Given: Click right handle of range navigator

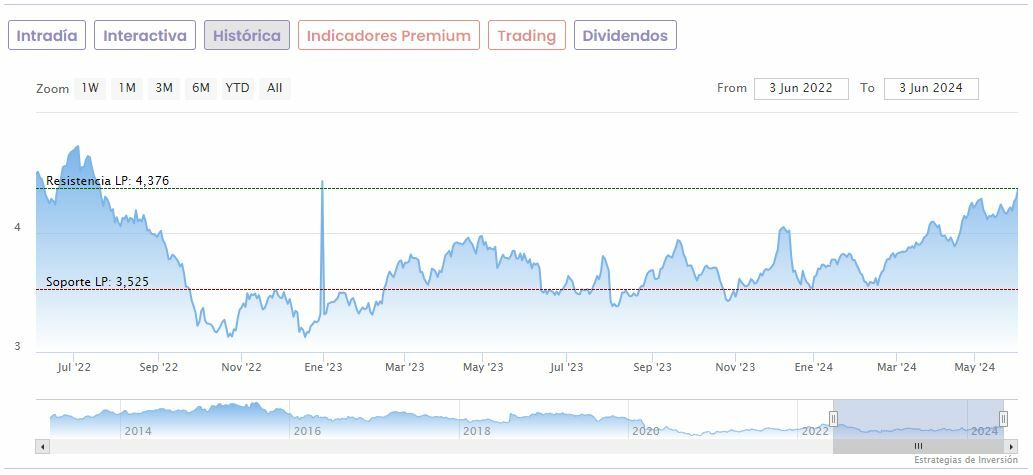Looking at the screenshot, I should click(1003, 418).
